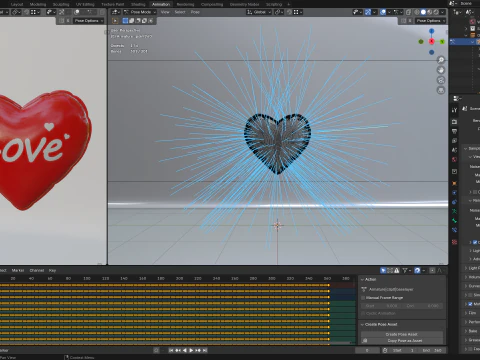Click the Create Pose Asset button
Viewport: 480px width, 360px height.
(402, 334)
